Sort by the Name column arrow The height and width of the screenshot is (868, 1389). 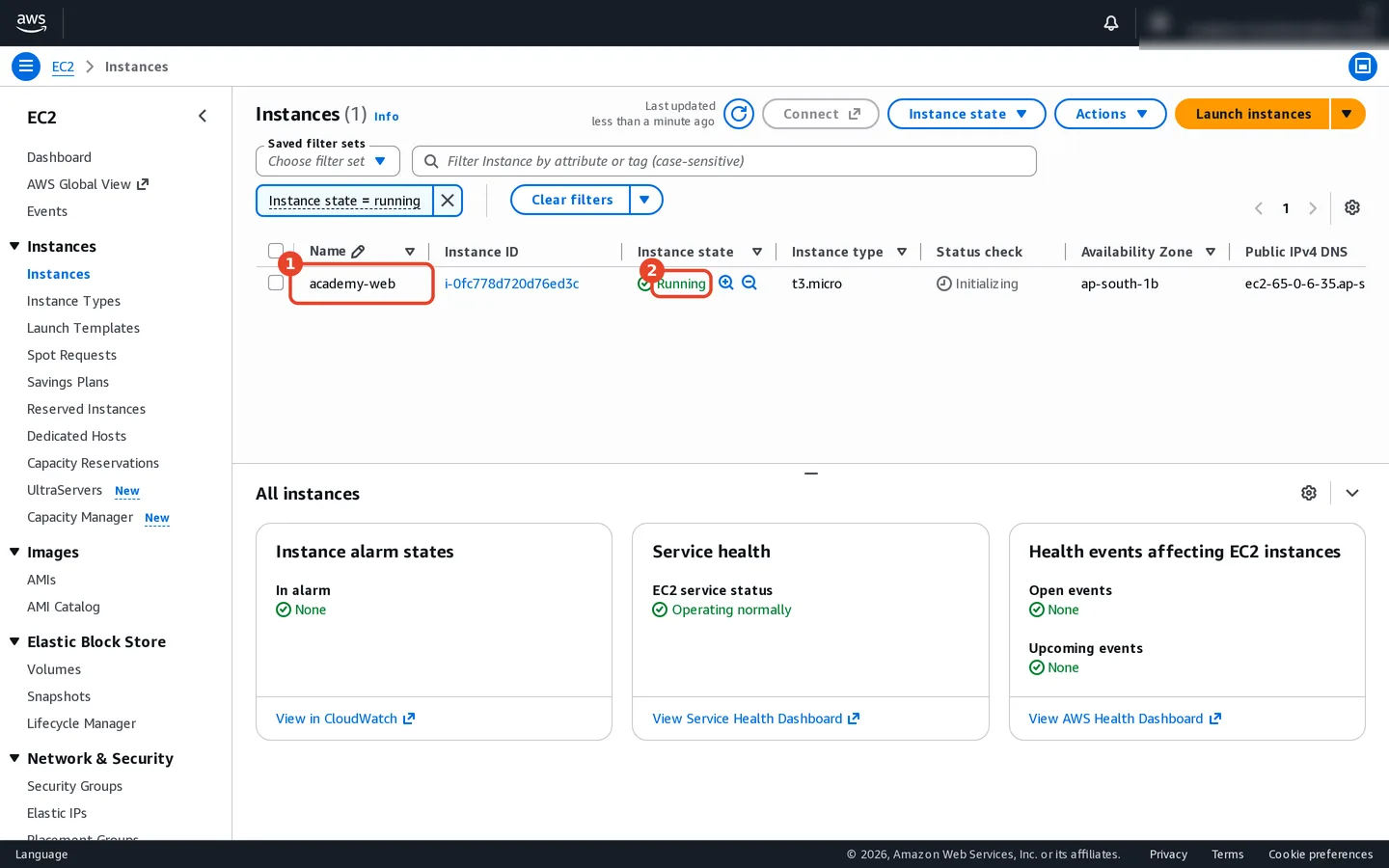[x=410, y=252]
